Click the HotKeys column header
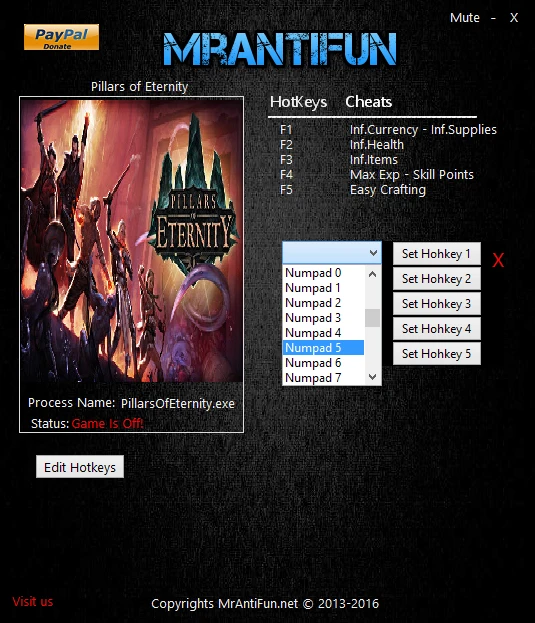The height and width of the screenshot is (623, 535). tap(298, 102)
